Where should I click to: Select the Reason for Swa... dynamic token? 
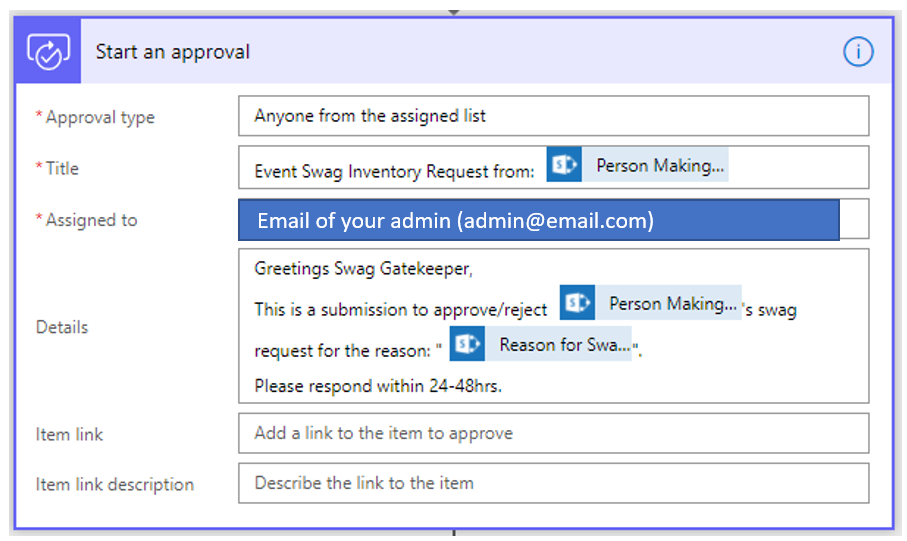point(563,345)
